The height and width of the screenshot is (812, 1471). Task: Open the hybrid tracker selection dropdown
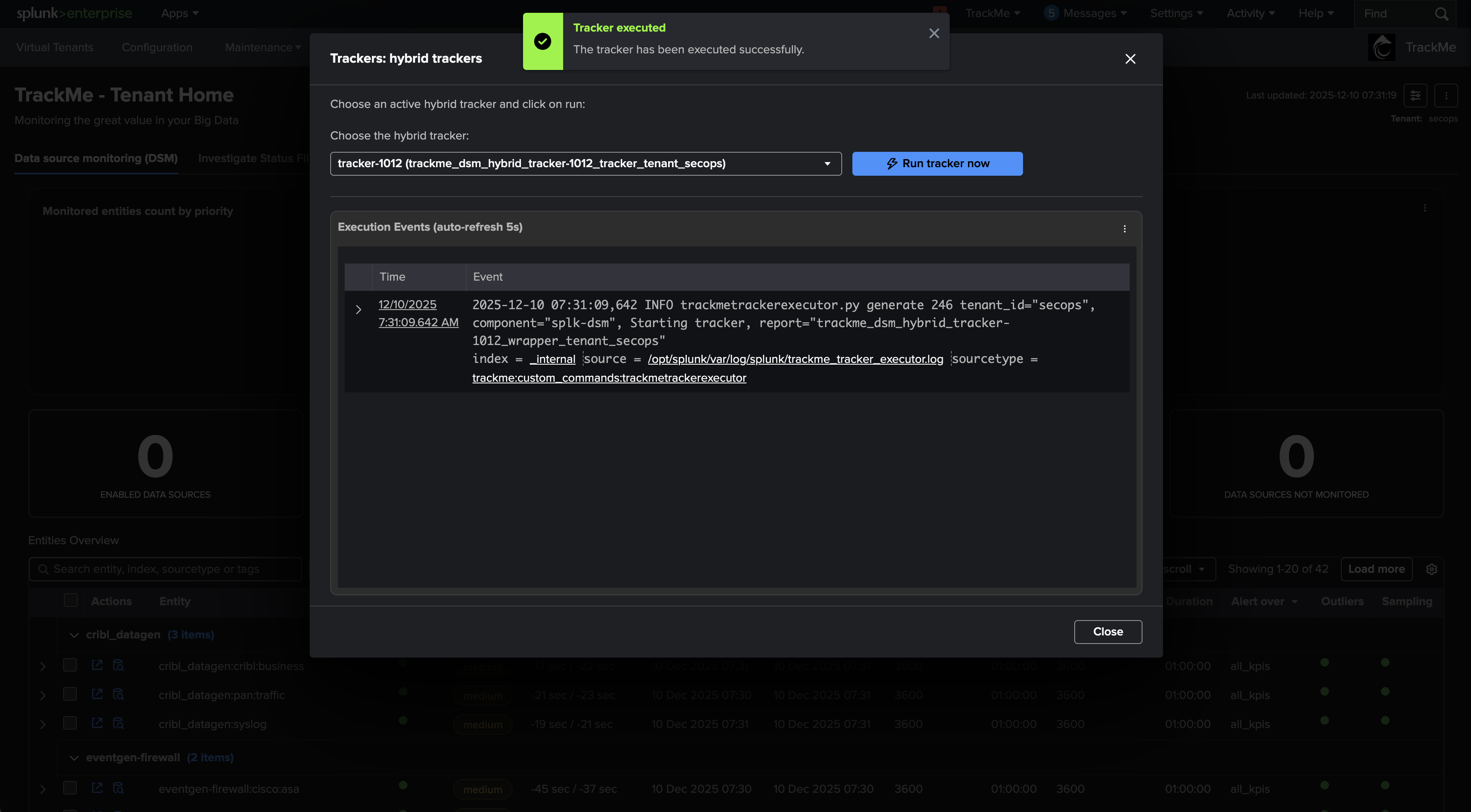click(x=585, y=164)
